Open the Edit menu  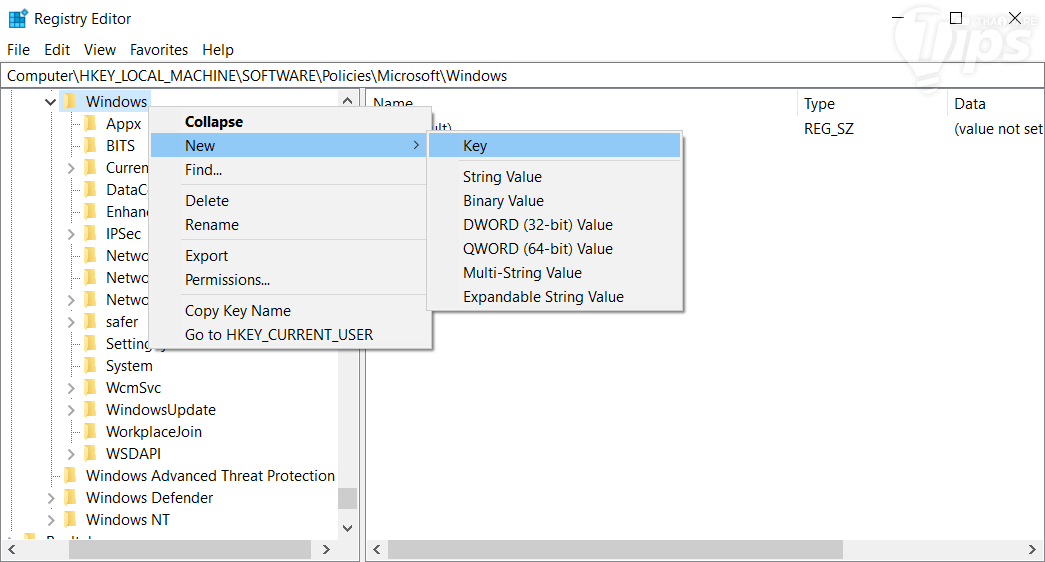pyautogui.click(x=57, y=50)
